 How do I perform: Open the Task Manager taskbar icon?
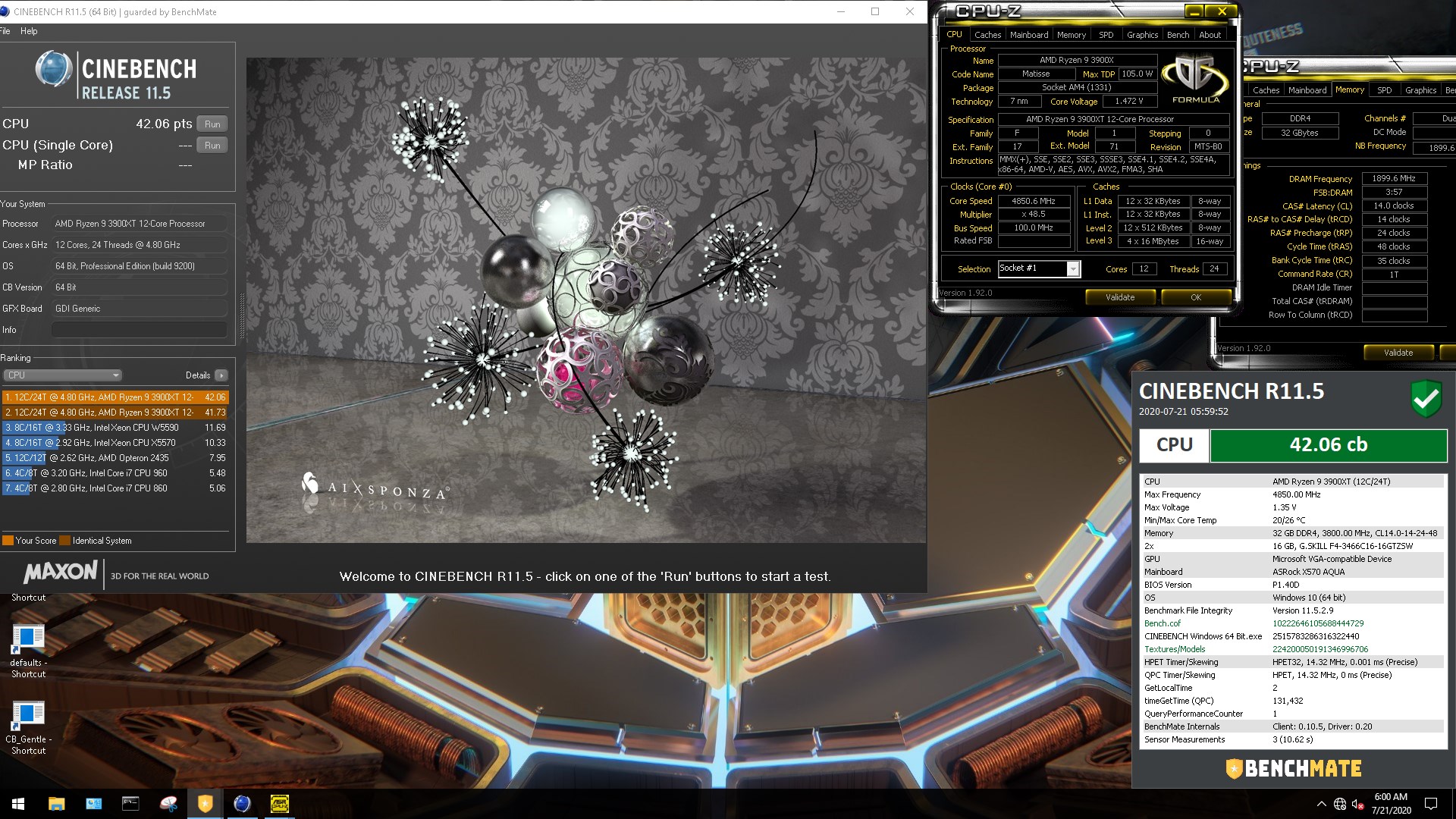(x=93, y=804)
